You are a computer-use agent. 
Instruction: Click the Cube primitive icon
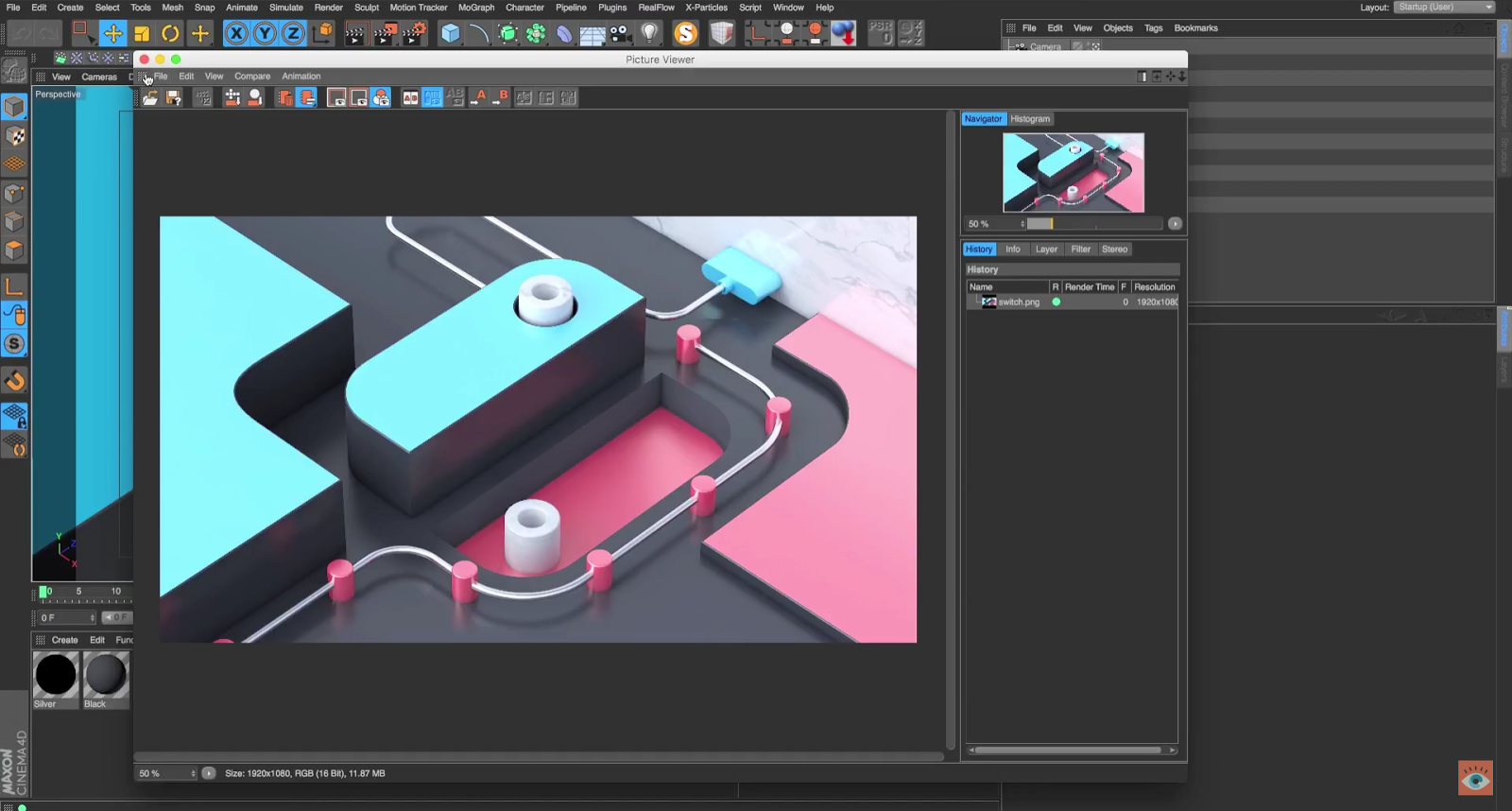click(x=451, y=34)
